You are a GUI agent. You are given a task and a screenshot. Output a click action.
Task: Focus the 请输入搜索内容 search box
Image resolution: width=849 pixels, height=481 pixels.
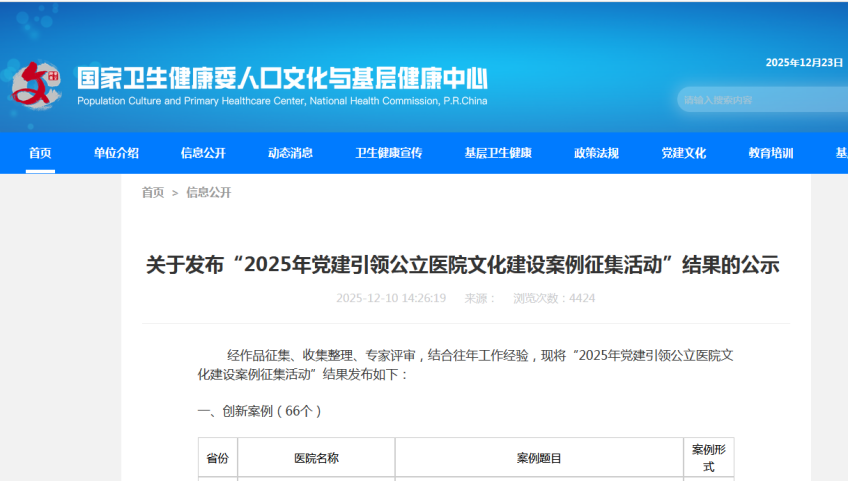point(760,100)
